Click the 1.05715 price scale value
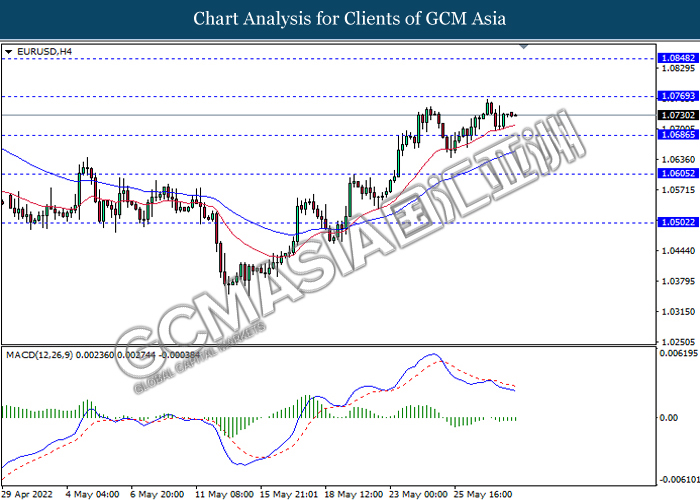The width and height of the screenshot is (700, 500). tap(678, 190)
